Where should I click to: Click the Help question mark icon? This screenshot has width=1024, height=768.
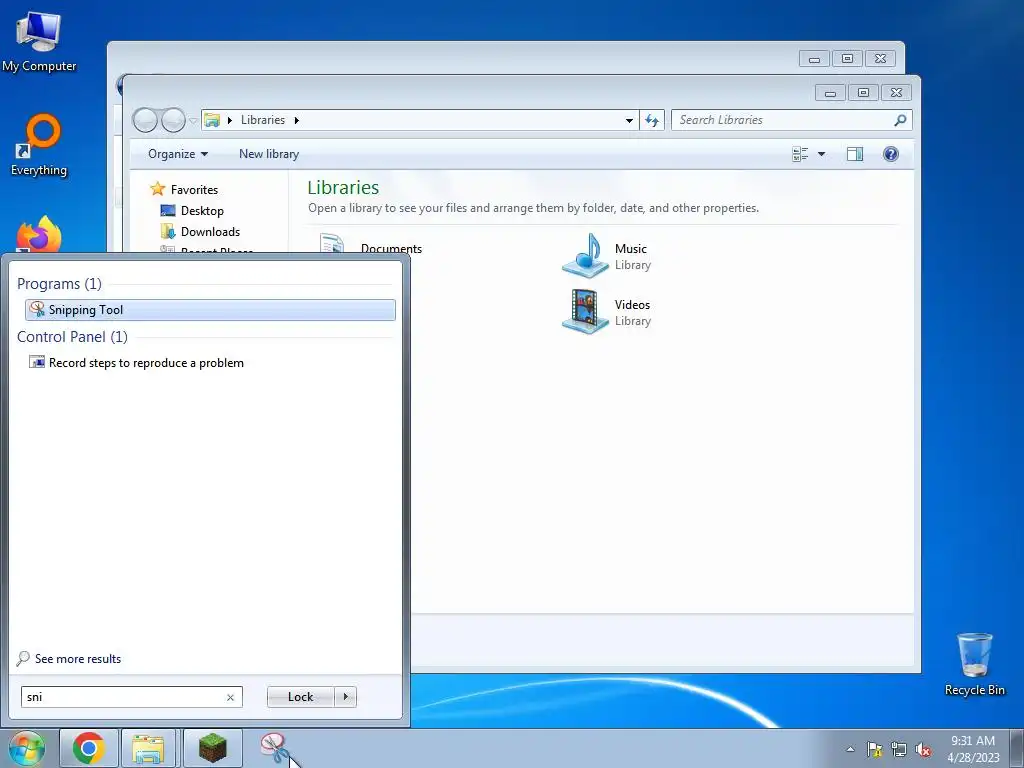[x=891, y=154]
